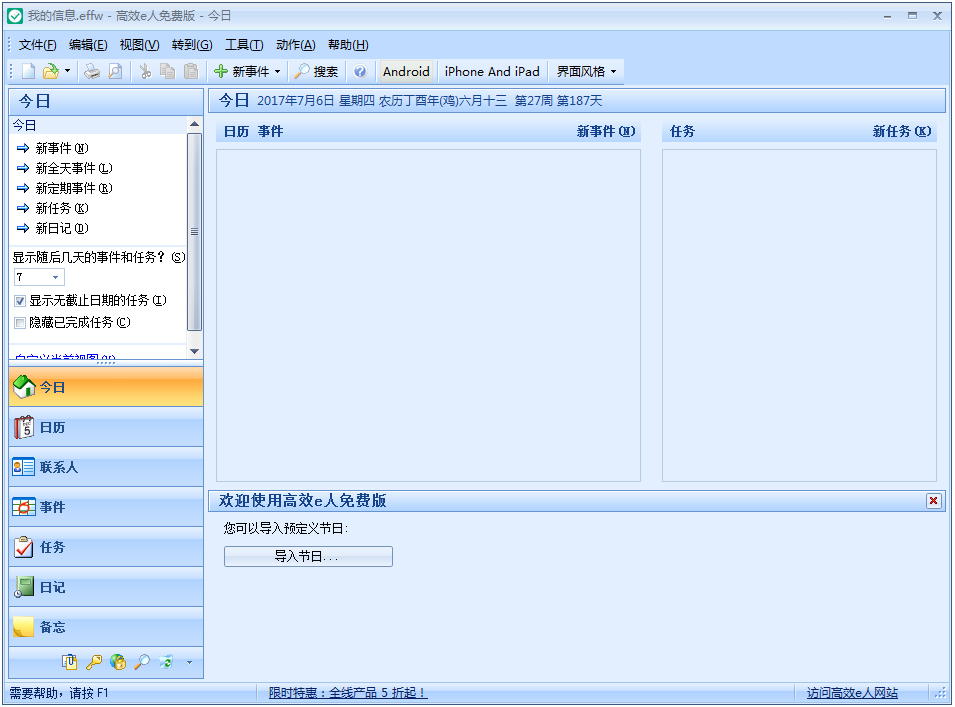Enable 隐藏已完成任务 checkbox
This screenshot has width=955, height=707.
click(x=18, y=323)
